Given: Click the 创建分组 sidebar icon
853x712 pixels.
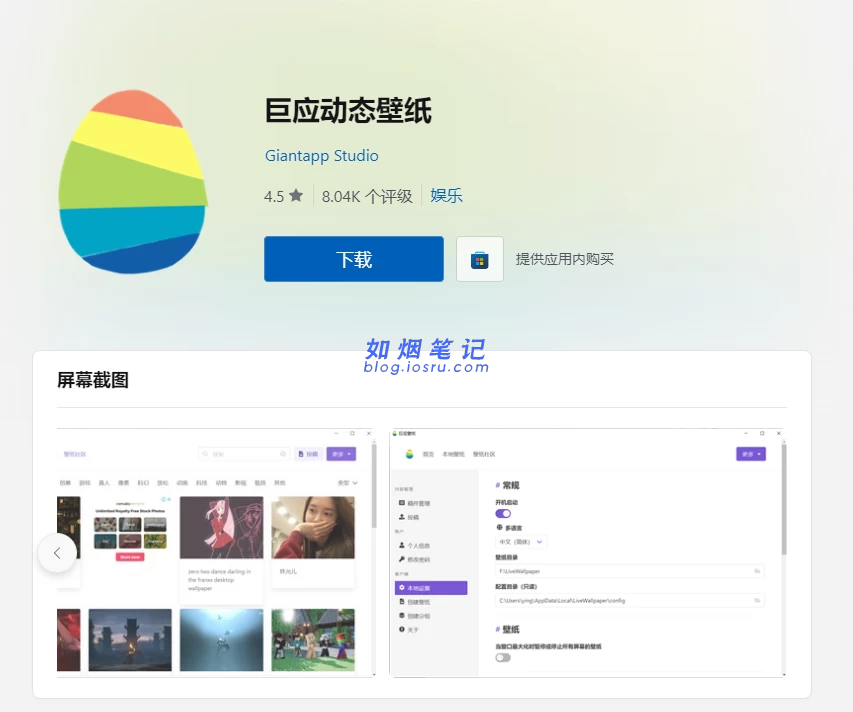Looking at the screenshot, I should click(402, 616).
